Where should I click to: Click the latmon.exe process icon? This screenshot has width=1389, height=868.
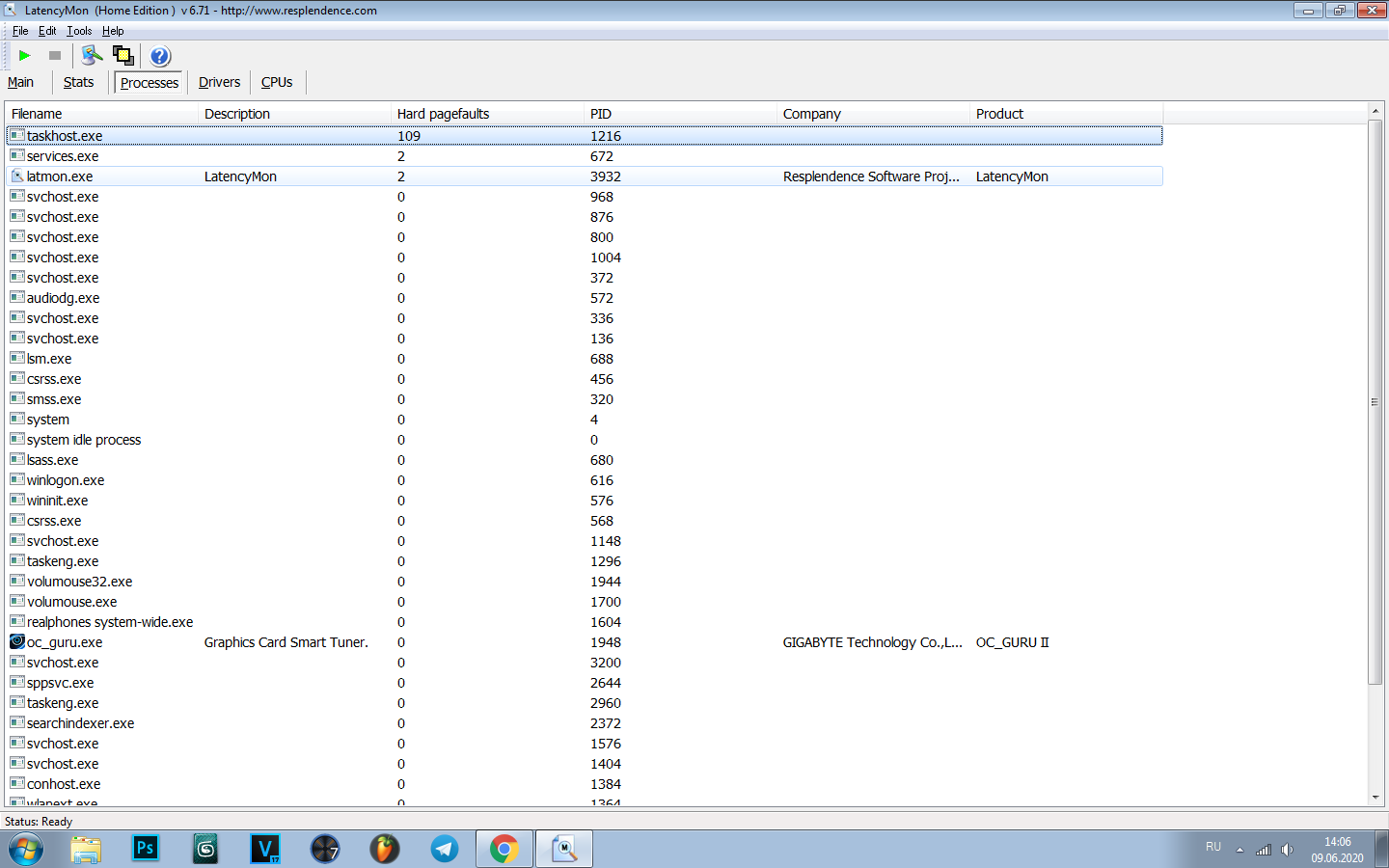pyautogui.click(x=17, y=176)
